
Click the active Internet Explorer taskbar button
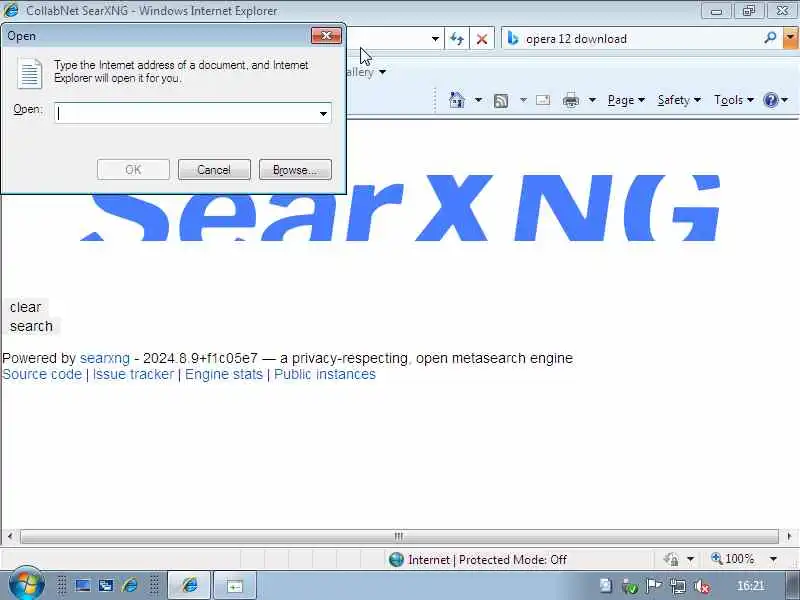point(189,585)
